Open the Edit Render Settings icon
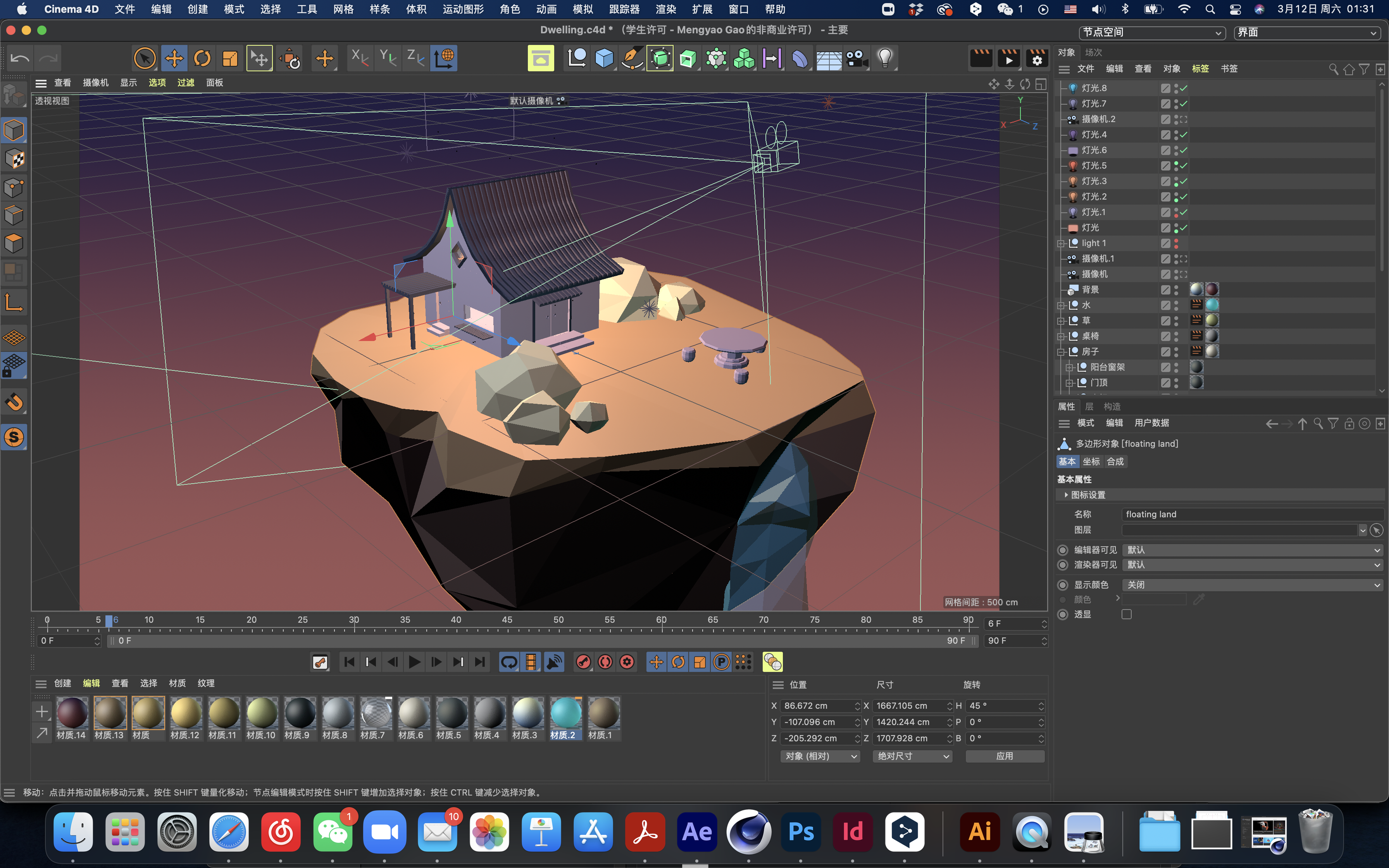The width and height of the screenshot is (1389, 868). [1037, 58]
